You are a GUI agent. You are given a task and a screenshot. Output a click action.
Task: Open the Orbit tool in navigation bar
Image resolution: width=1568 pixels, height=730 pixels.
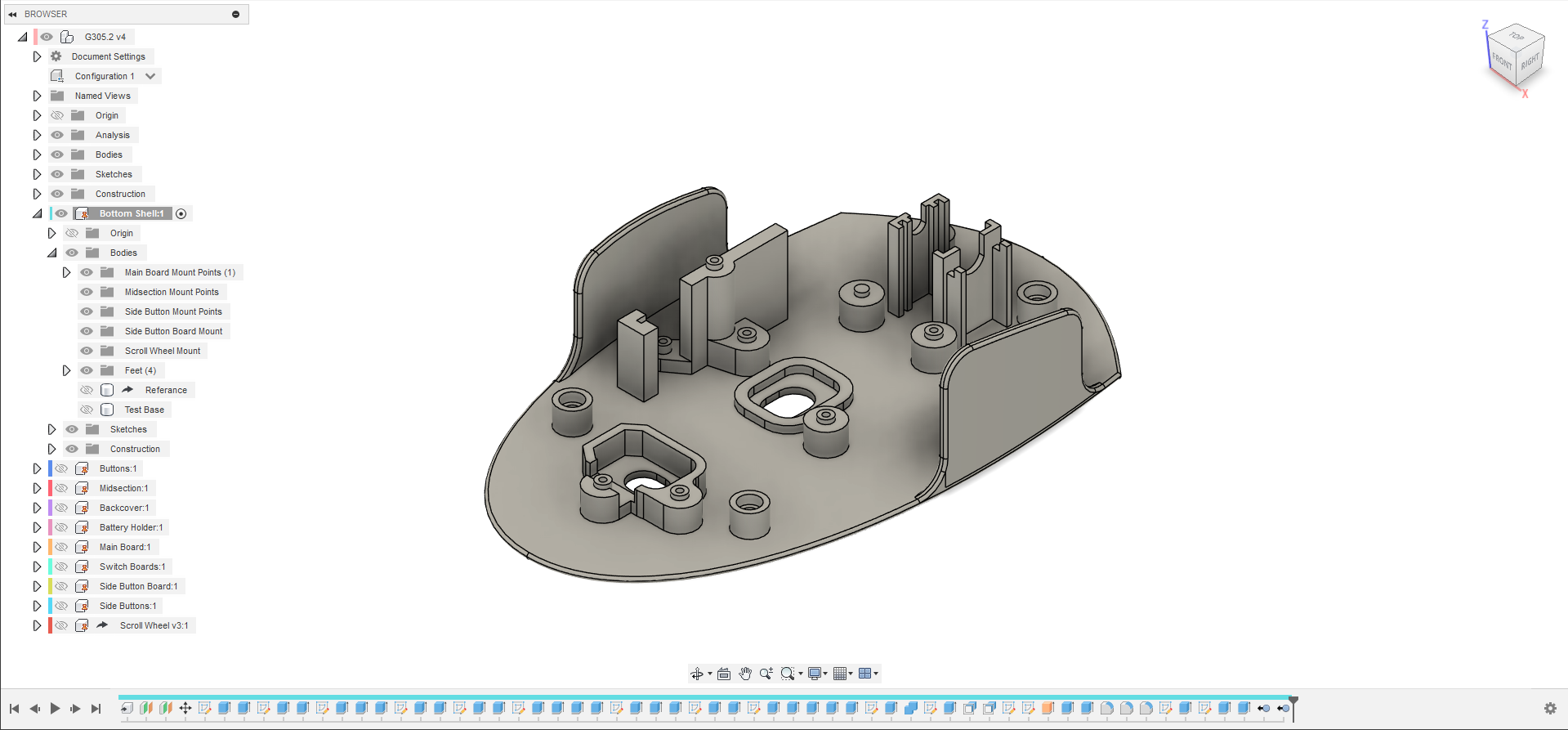tap(696, 674)
